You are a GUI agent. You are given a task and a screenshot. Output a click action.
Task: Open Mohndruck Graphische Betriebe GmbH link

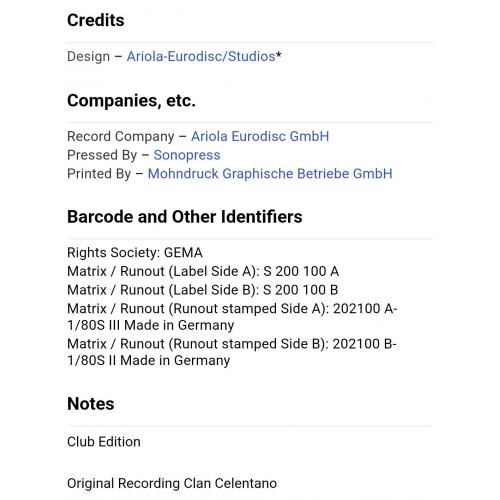click(270, 174)
